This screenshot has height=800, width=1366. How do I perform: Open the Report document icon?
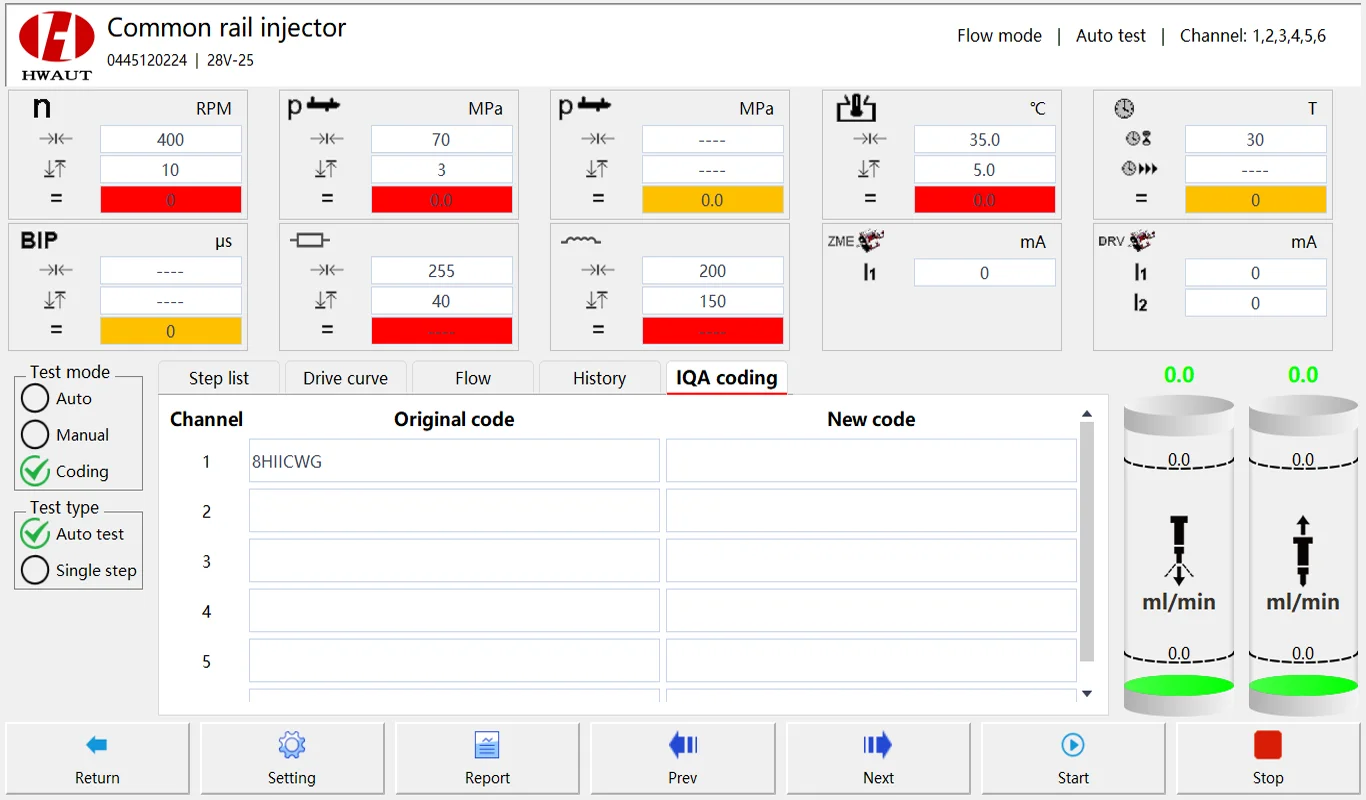point(487,745)
